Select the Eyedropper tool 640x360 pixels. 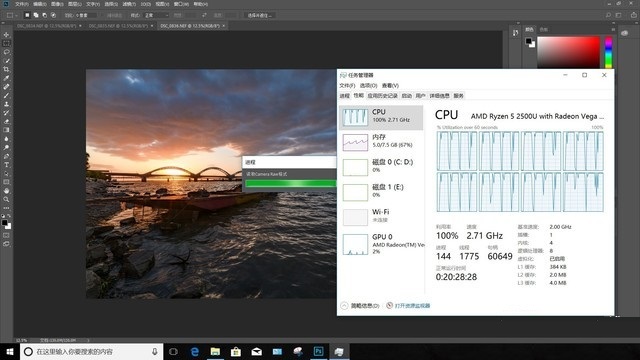point(6,78)
